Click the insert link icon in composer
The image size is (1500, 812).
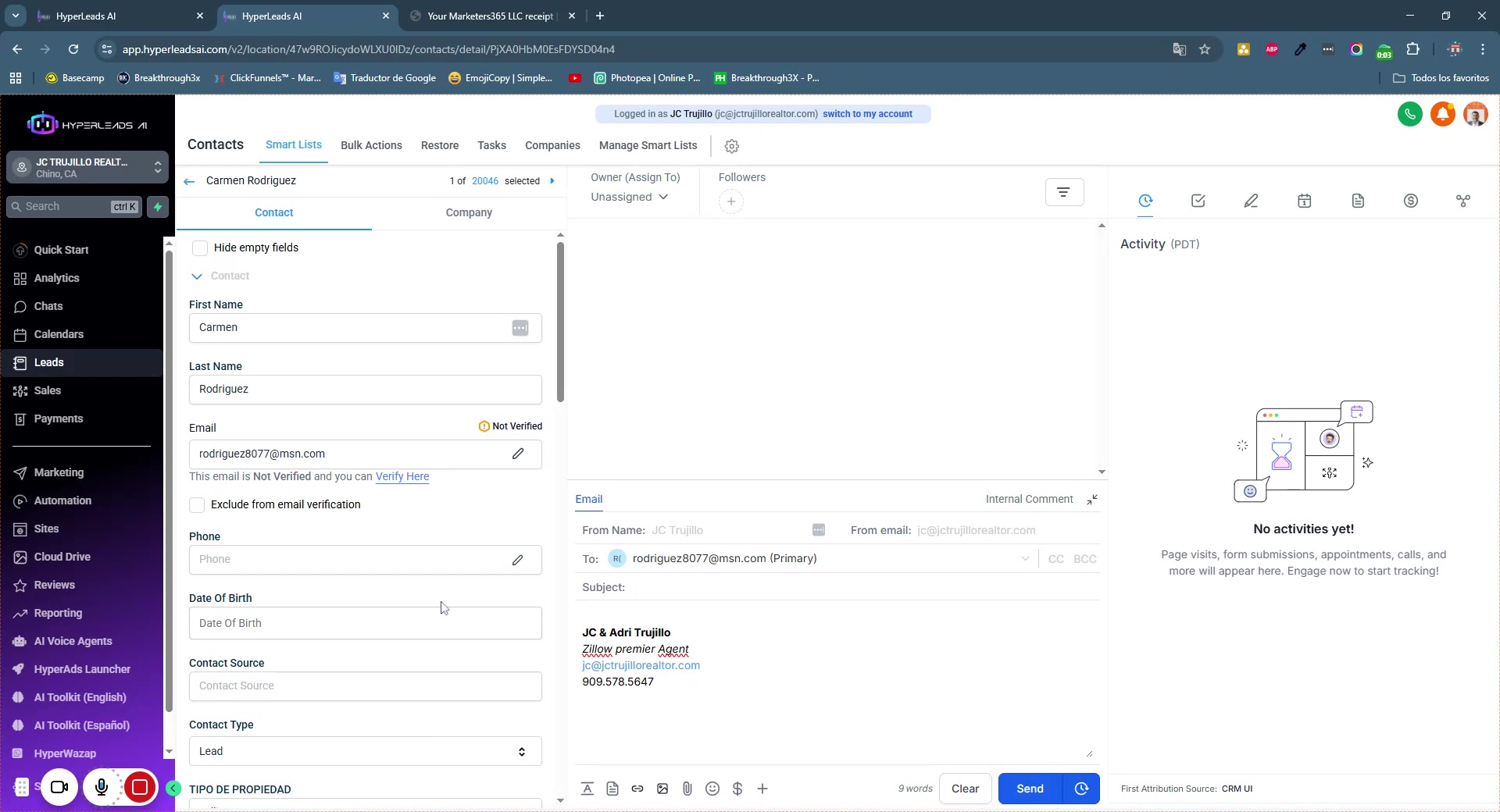point(637,789)
